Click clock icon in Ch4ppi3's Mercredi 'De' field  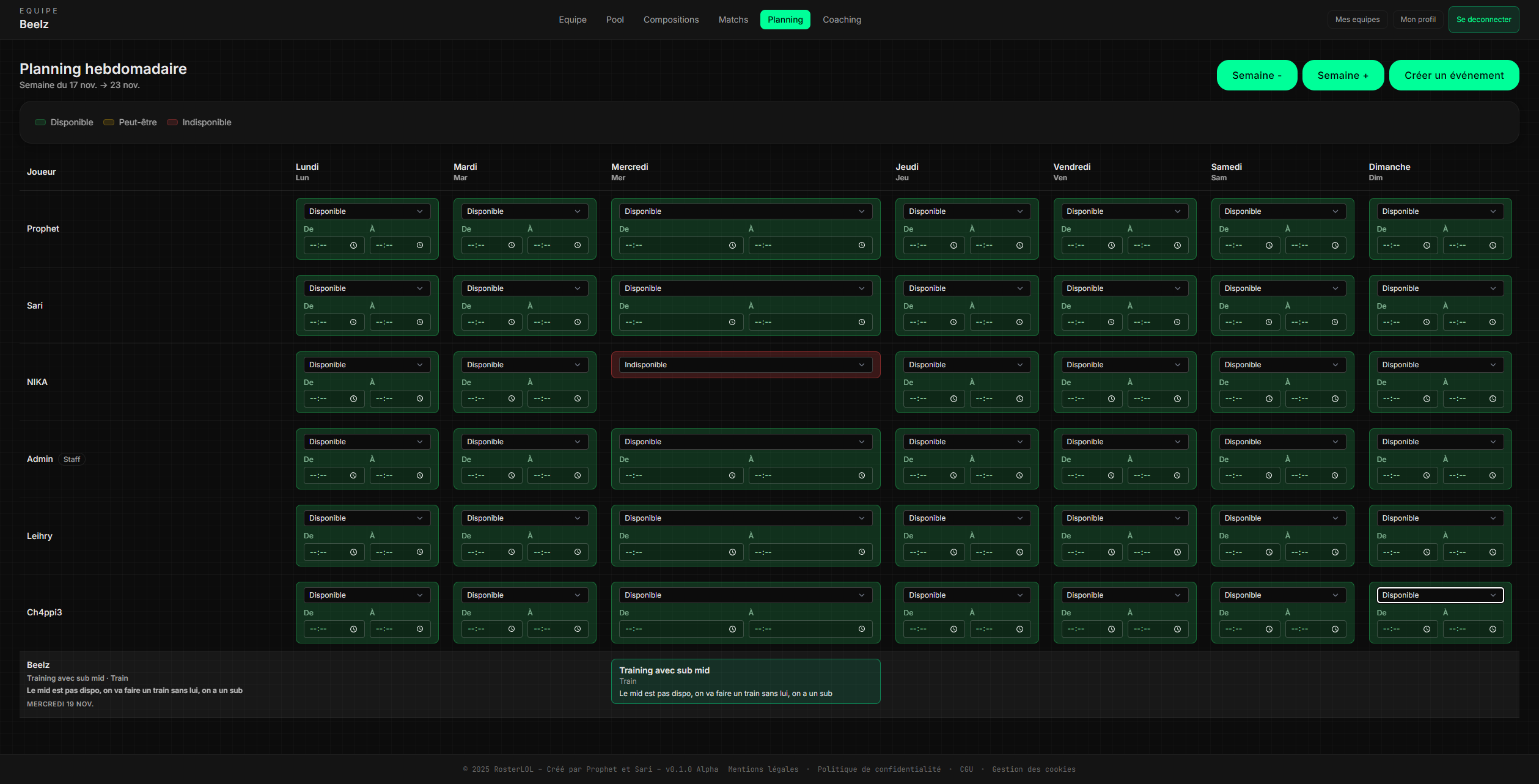732,629
